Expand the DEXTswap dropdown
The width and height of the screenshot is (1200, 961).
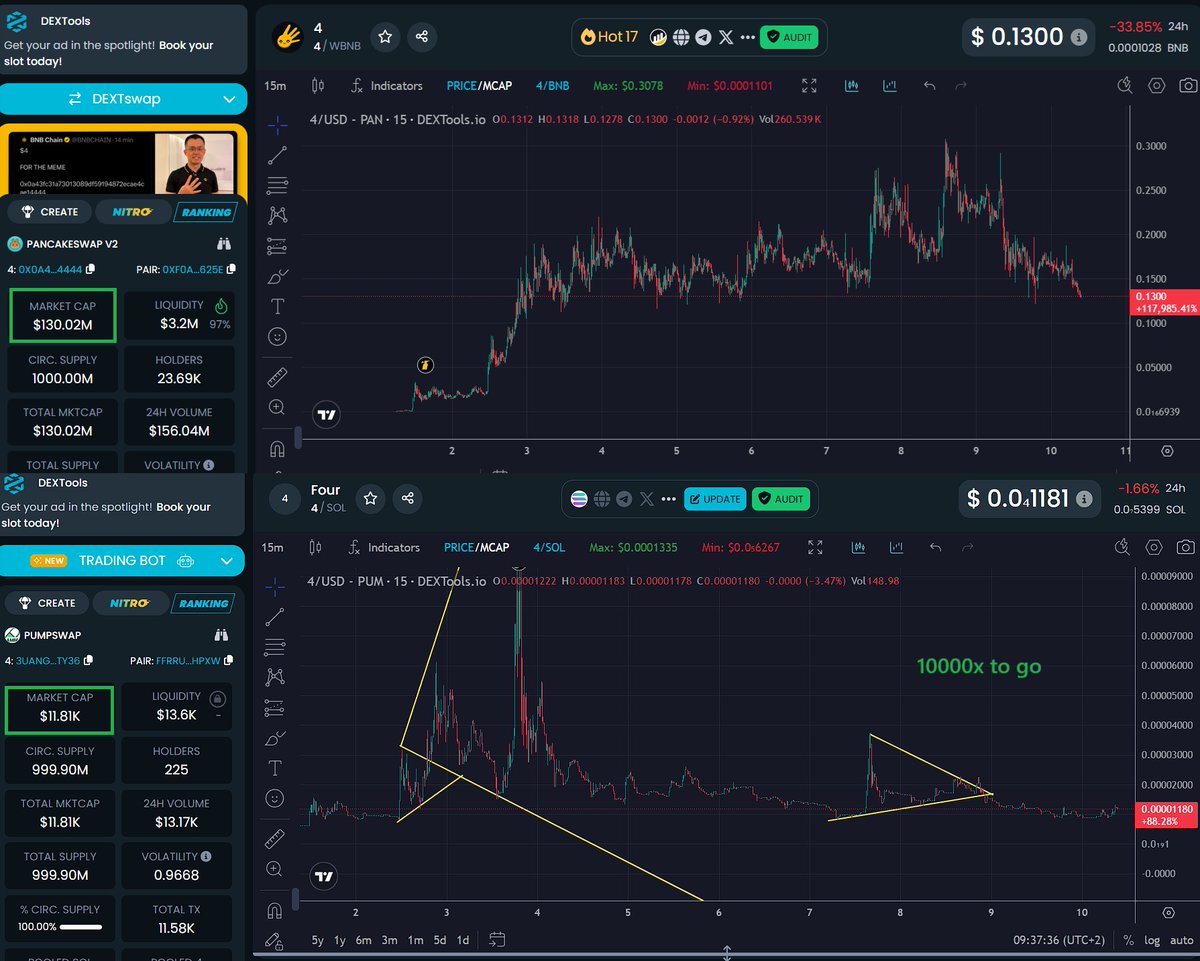(229, 99)
